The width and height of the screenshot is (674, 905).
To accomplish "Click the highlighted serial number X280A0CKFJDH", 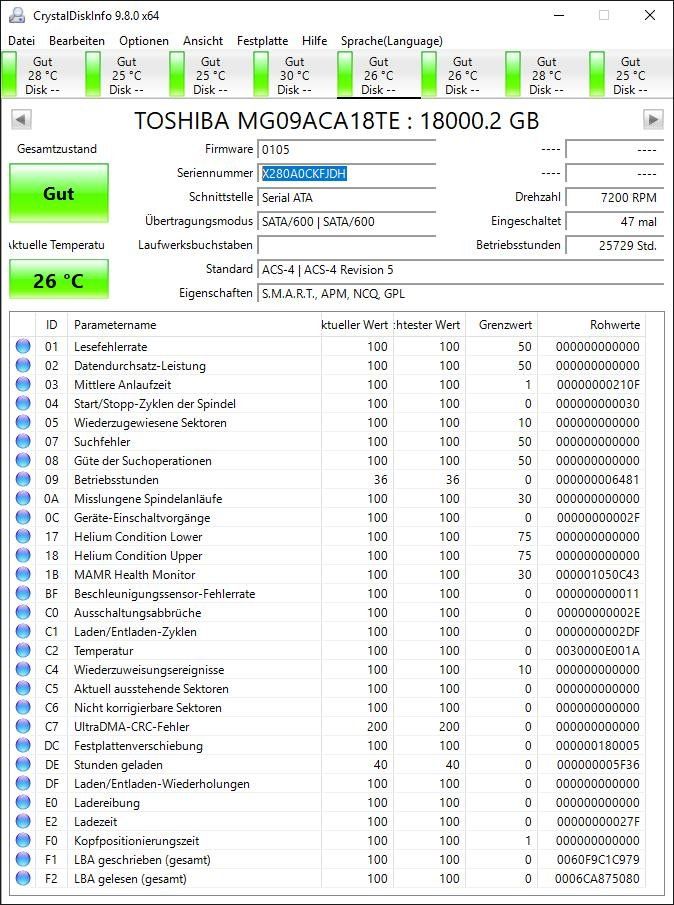I will (x=304, y=174).
